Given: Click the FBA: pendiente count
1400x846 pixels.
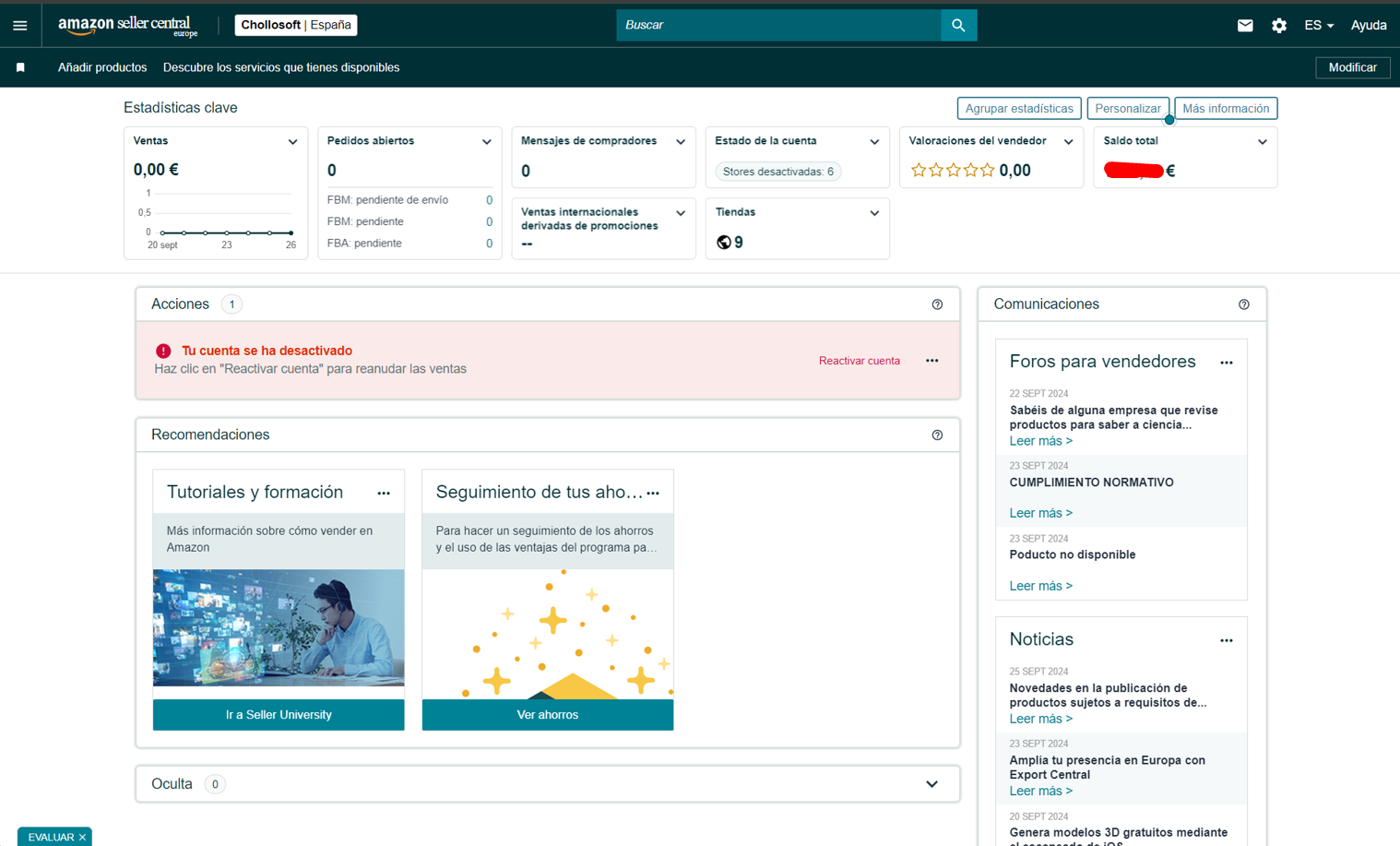Looking at the screenshot, I should click(x=489, y=244).
